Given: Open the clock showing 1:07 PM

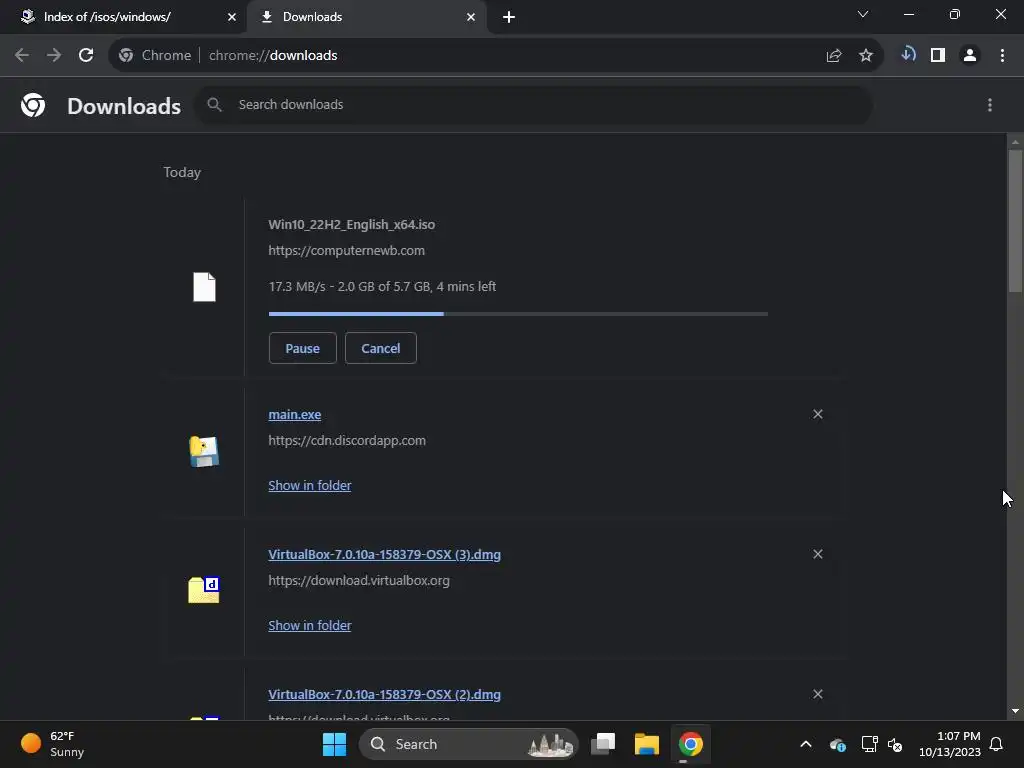Looking at the screenshot, I should point(950,744).
